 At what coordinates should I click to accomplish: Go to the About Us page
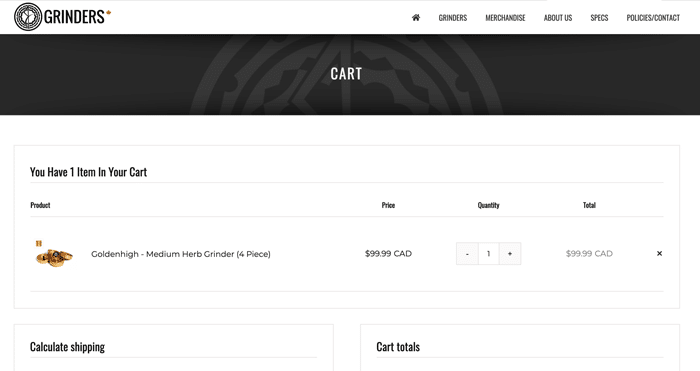[558, 18]
